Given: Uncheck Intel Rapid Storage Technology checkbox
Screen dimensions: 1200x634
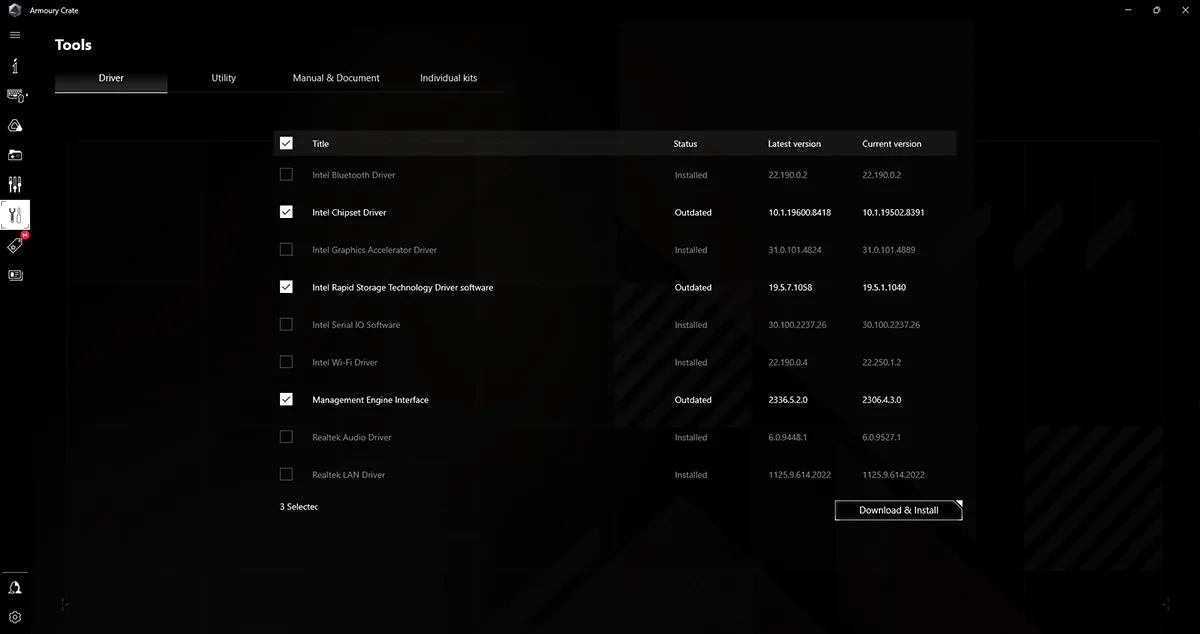Looking at the screenshot, I should 286,287.
